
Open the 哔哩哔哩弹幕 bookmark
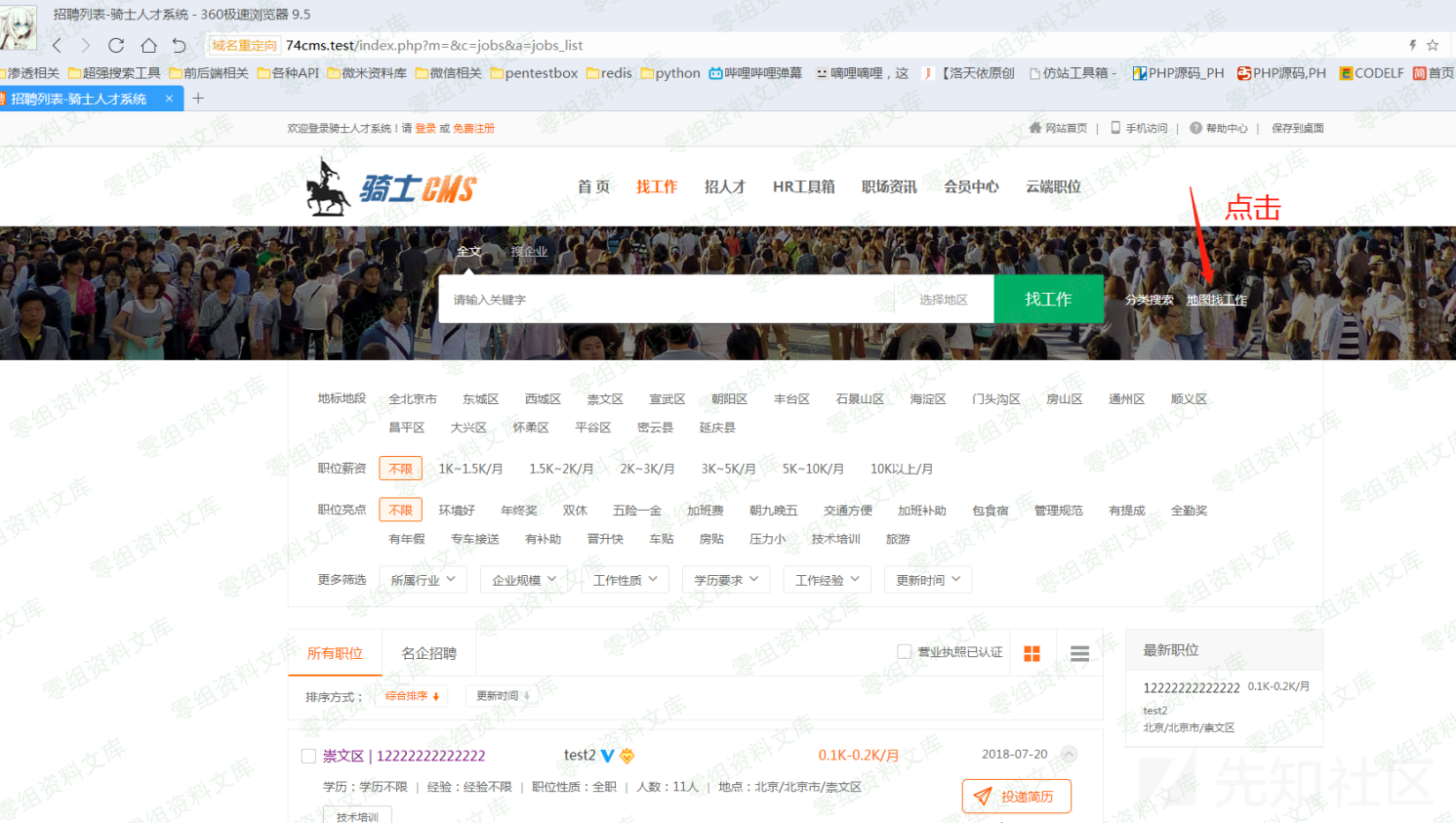point(755,73)
